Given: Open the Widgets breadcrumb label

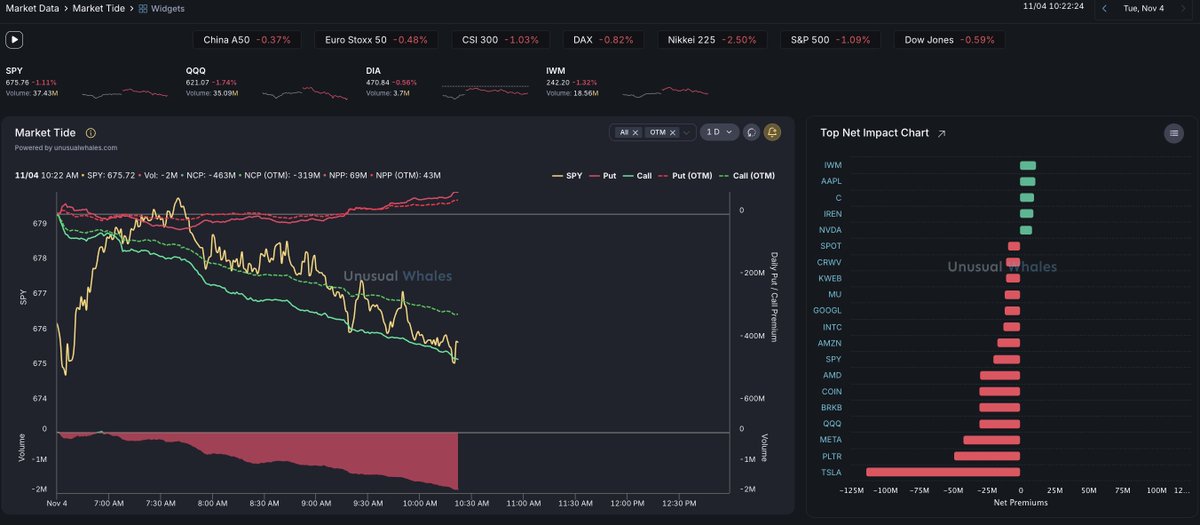Looking at the screenshot, I should coord(166,8).
